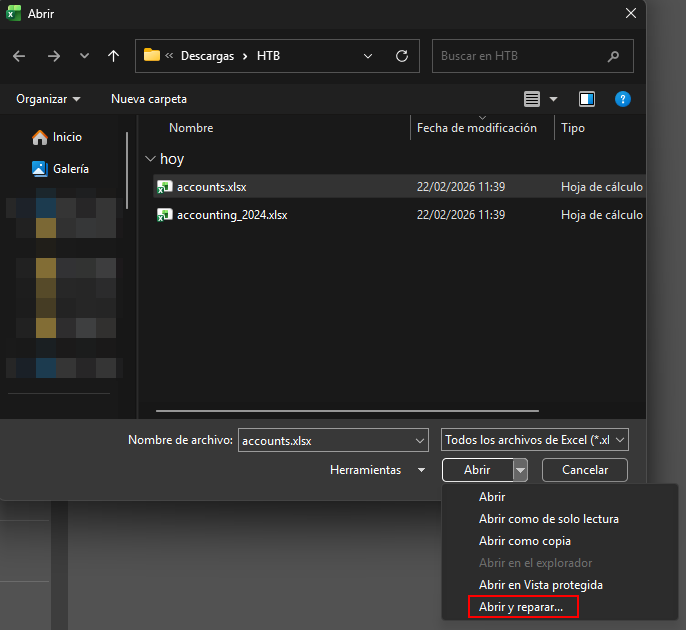Select the accounting_2024.xlsx file
The width and height of the screenshot is (686, 630).
pos(232,214)
